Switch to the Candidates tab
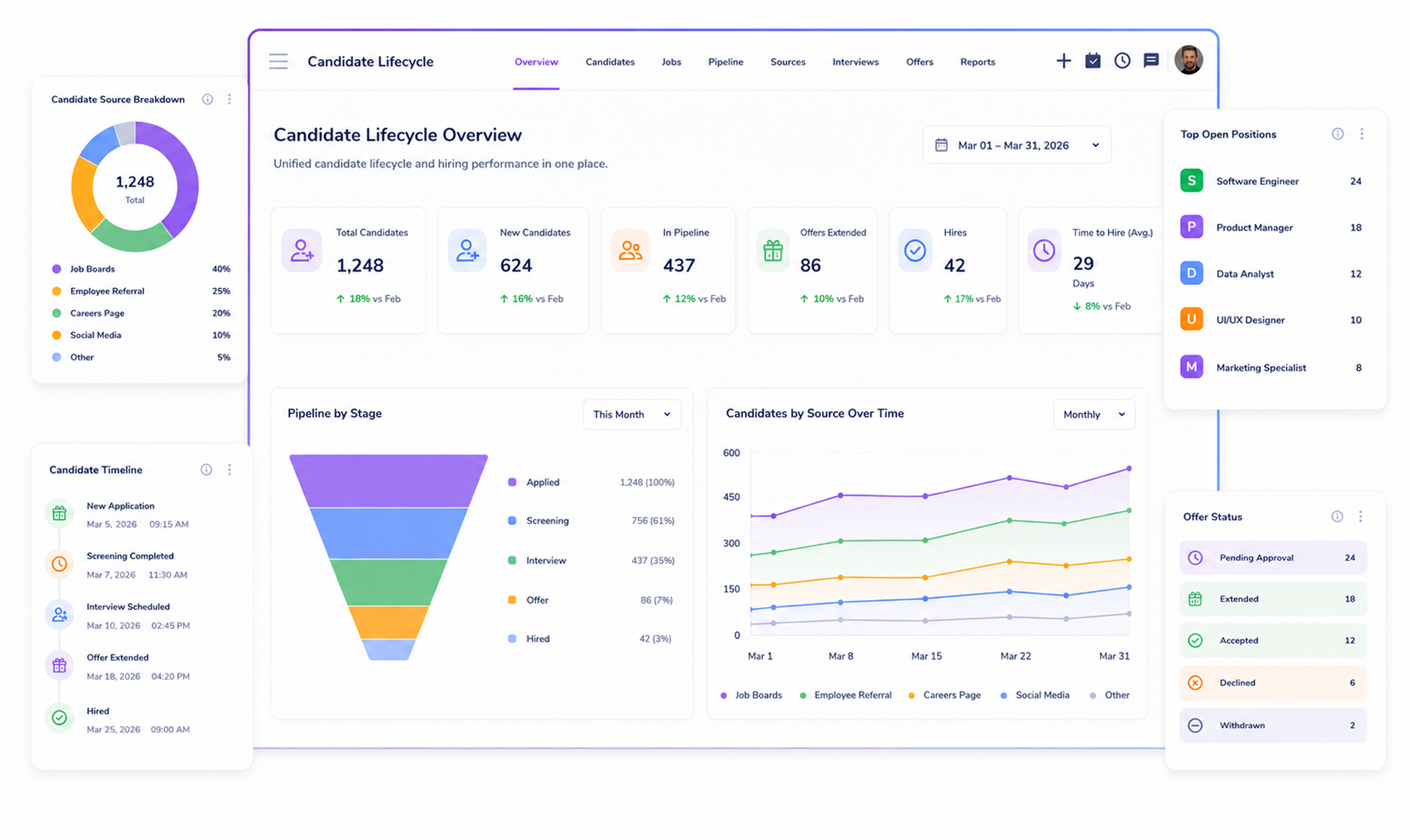 click(x=610, y=62)
